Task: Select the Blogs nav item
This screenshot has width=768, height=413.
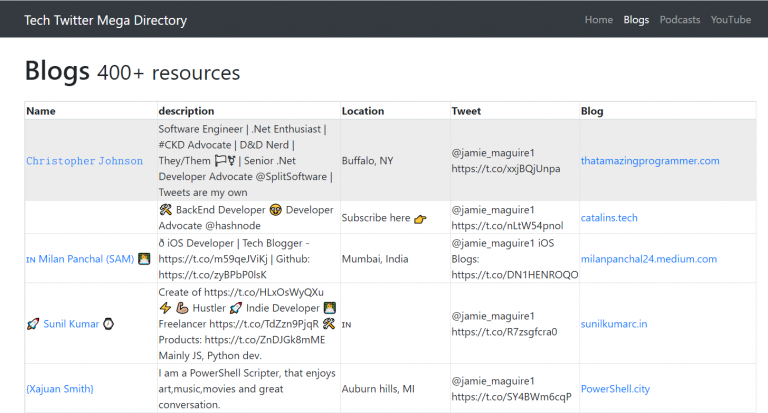Action: pos(636,20)
